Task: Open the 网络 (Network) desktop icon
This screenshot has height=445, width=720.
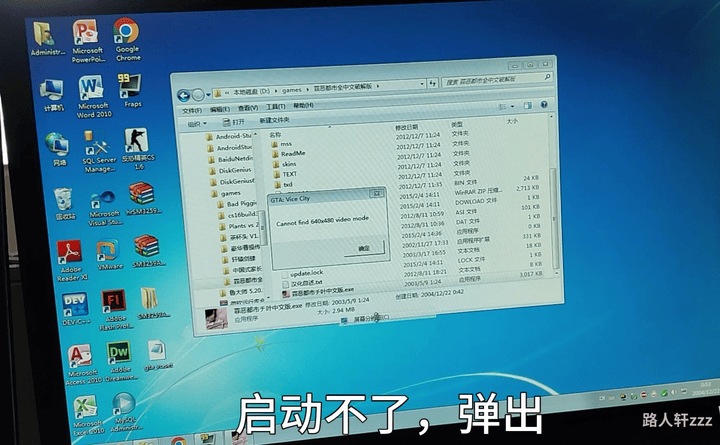Action: [58, 149]
